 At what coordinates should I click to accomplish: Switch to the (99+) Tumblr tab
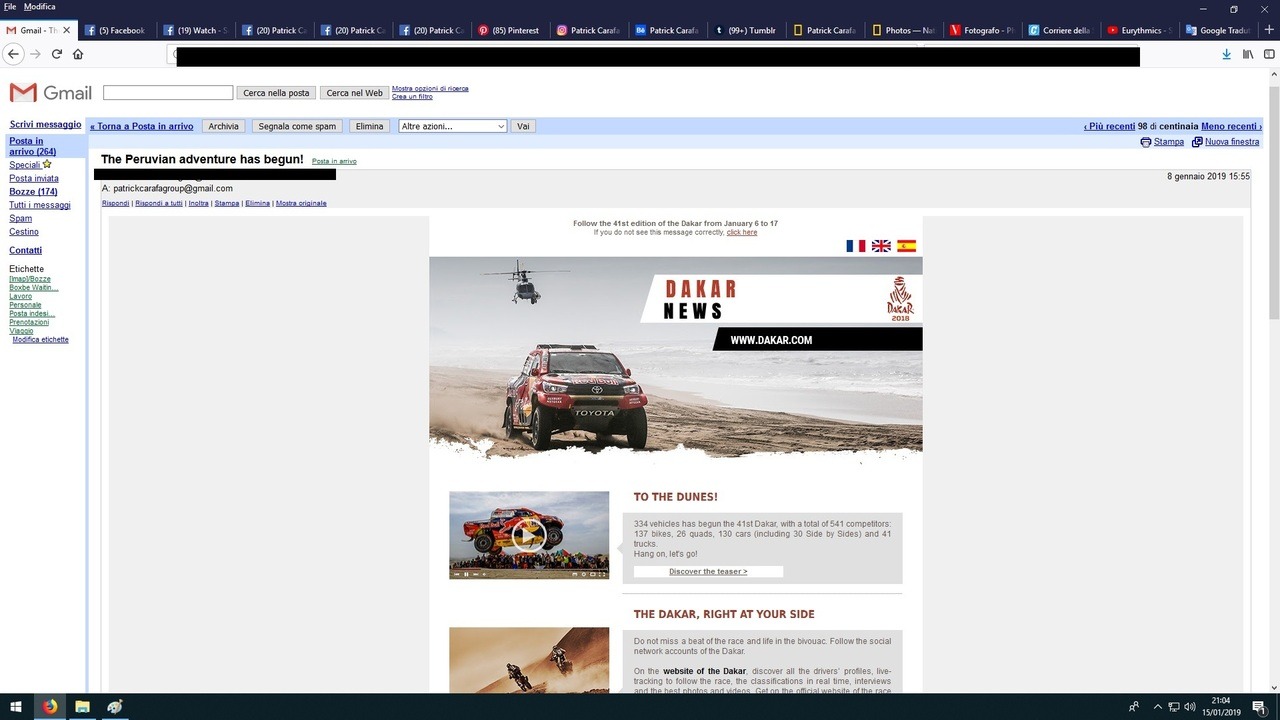747,30
